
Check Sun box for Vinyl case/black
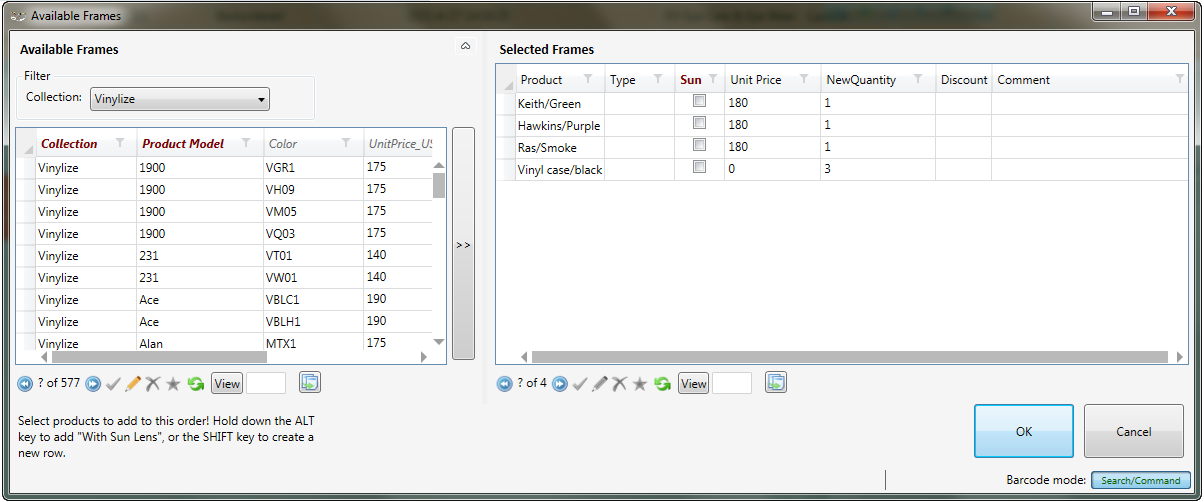(699, 167)
